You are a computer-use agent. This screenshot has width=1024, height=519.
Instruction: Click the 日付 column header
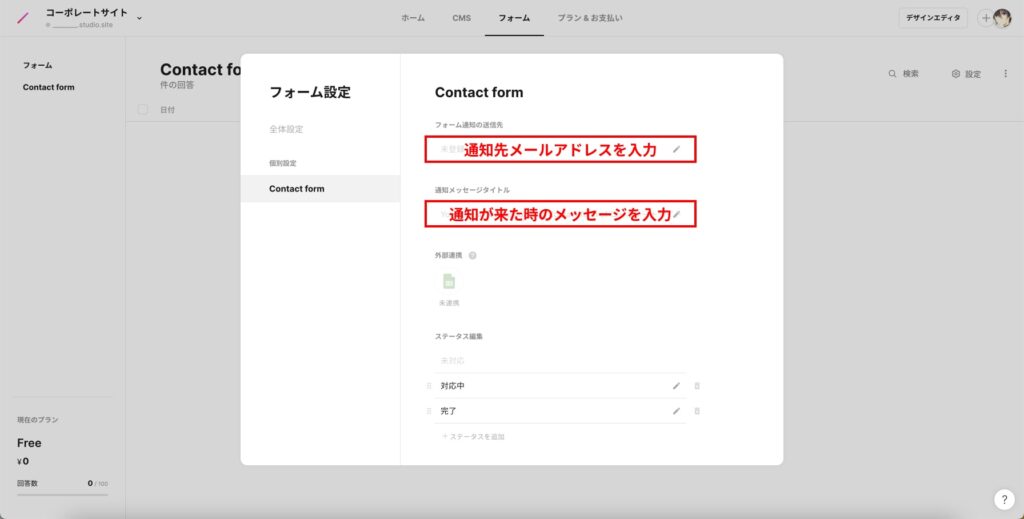pyautogui.click(x=167, y=110)
